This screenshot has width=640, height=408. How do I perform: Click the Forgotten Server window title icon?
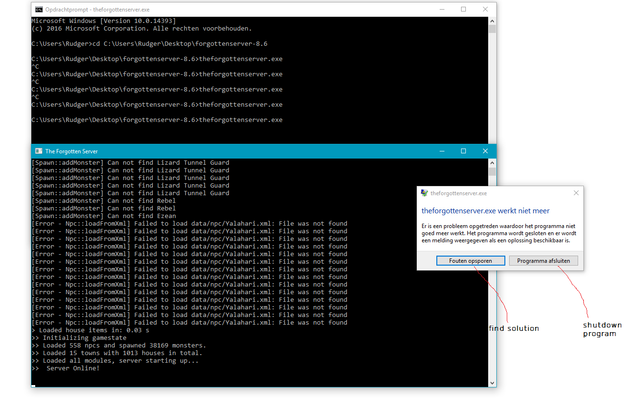[39, 151]
